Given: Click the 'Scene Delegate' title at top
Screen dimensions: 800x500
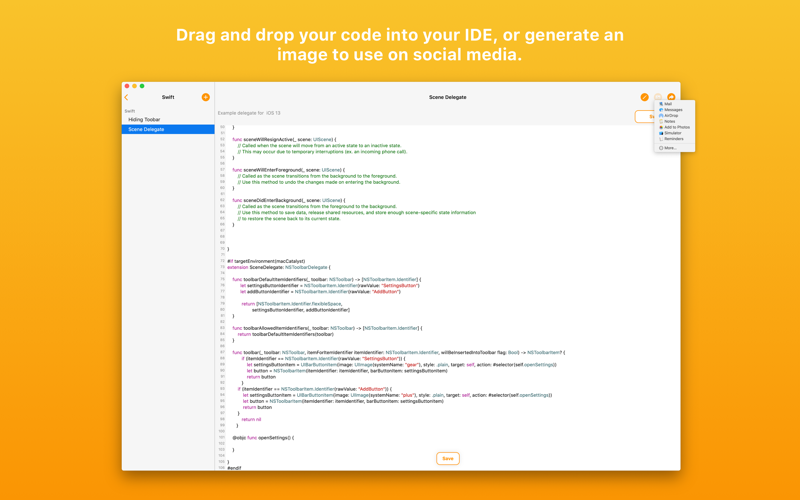Looking at the screenshot, I should pyautogui.click(x=447, y=97).
